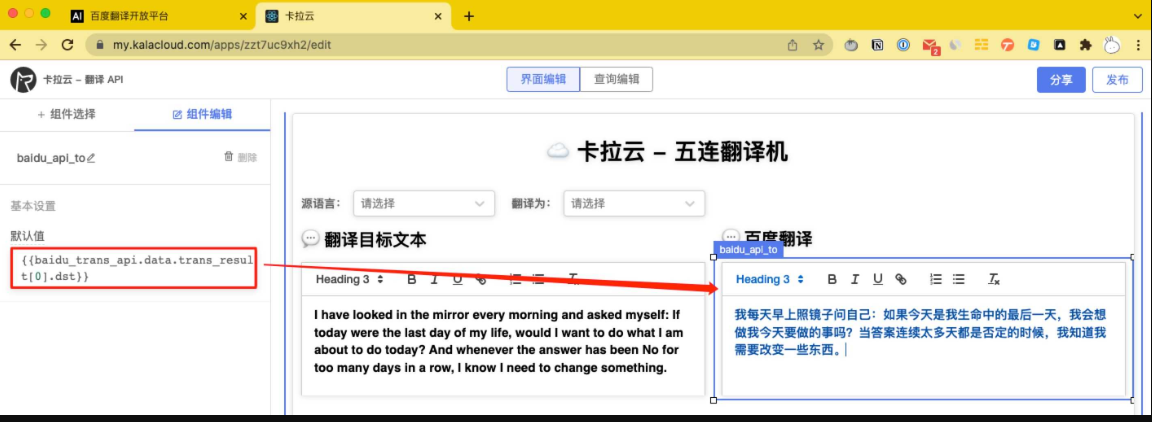This screenshot has width=1152, height=422.
Task: Open the Chrome three-dot menu
Action: coord(1139,45)
